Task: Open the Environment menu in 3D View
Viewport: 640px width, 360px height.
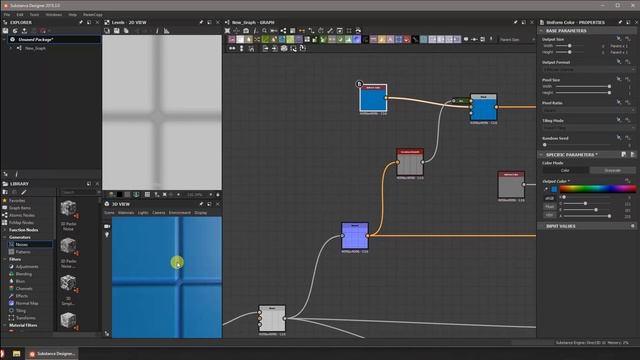Action: (x=180, y=213)
